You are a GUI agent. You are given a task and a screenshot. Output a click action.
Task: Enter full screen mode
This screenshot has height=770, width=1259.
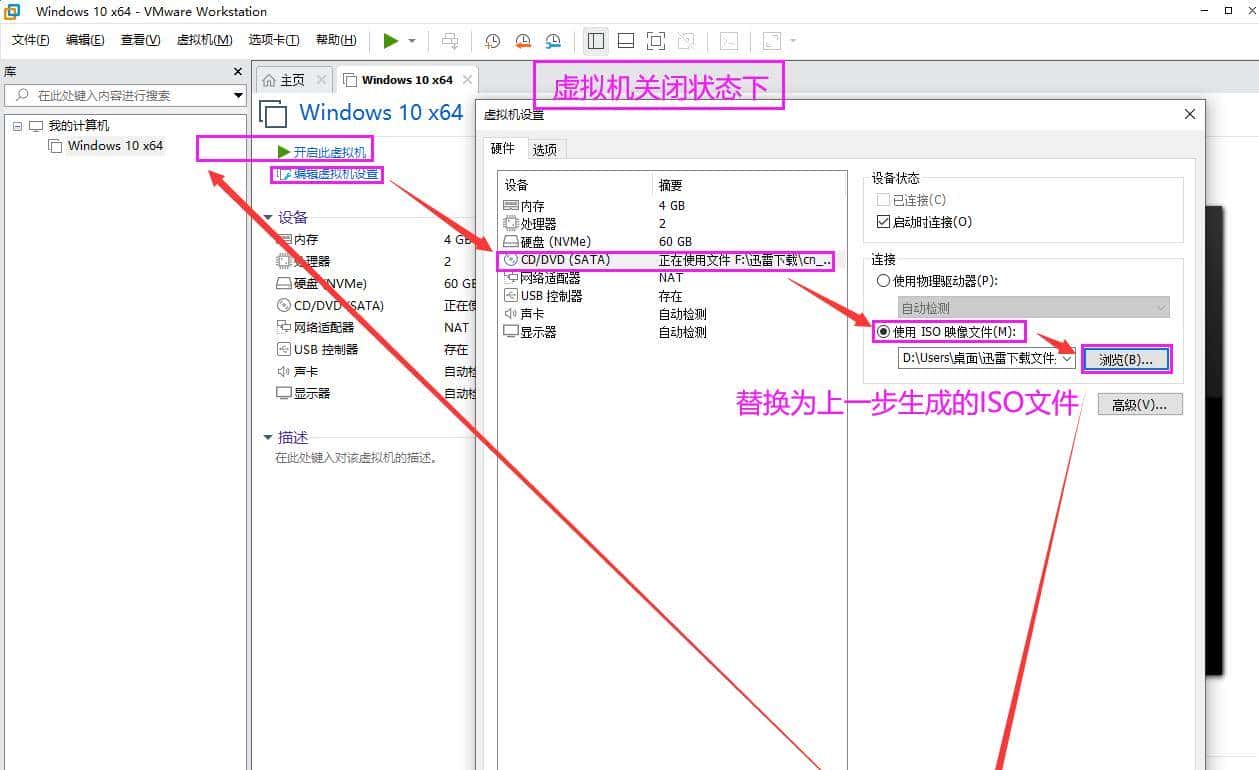(x=655, y=41)
